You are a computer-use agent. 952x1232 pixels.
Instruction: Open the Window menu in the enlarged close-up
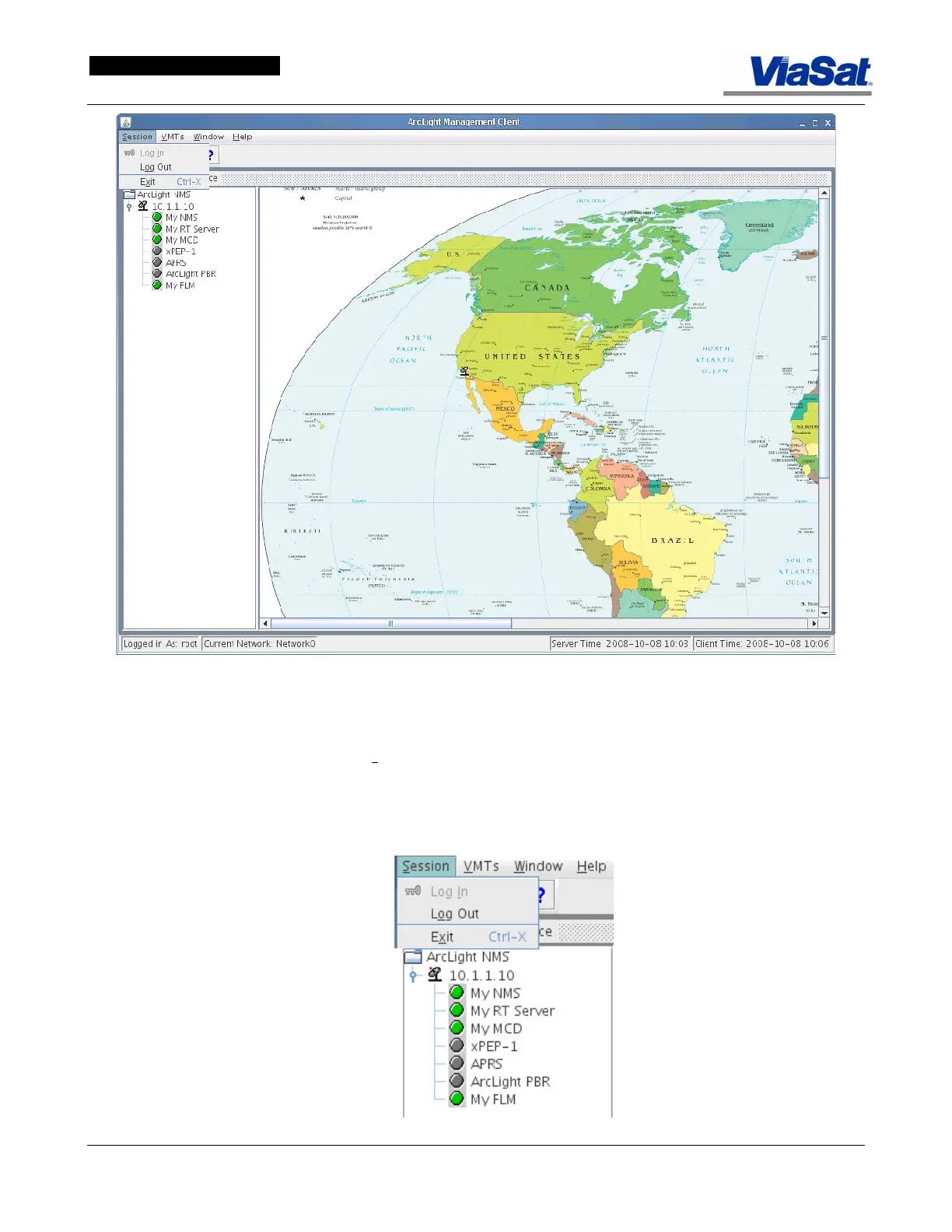[x=538, y=866]
